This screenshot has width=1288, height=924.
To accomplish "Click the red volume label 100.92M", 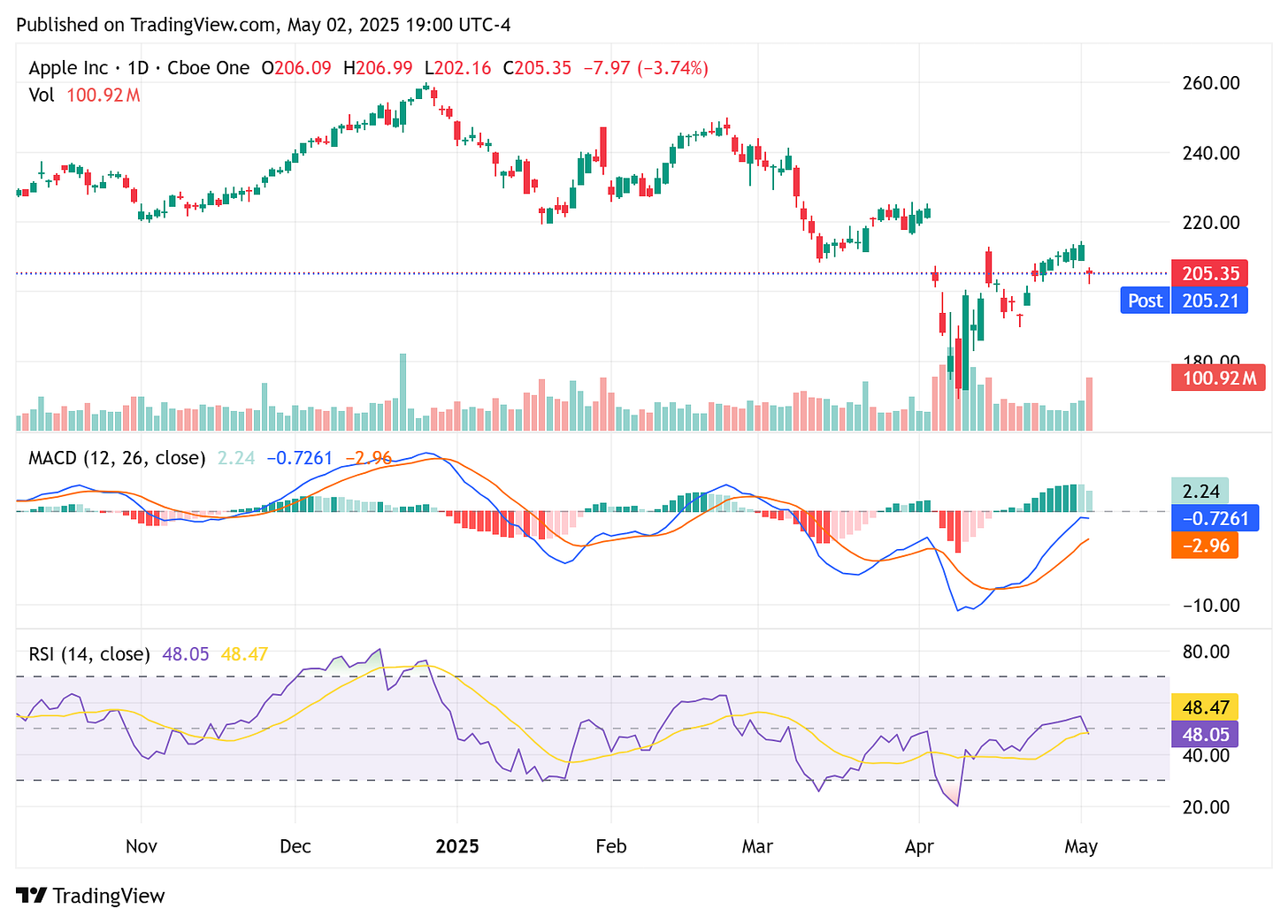I will (x=1218, y=378).
